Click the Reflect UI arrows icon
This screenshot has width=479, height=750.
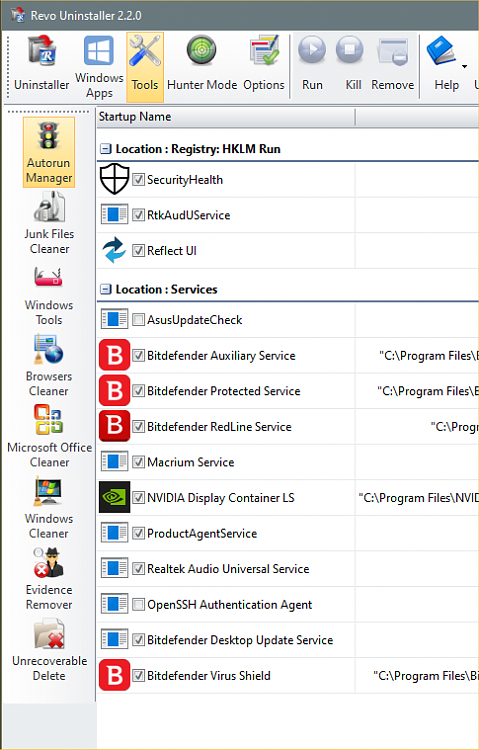(x=114, y=251)
